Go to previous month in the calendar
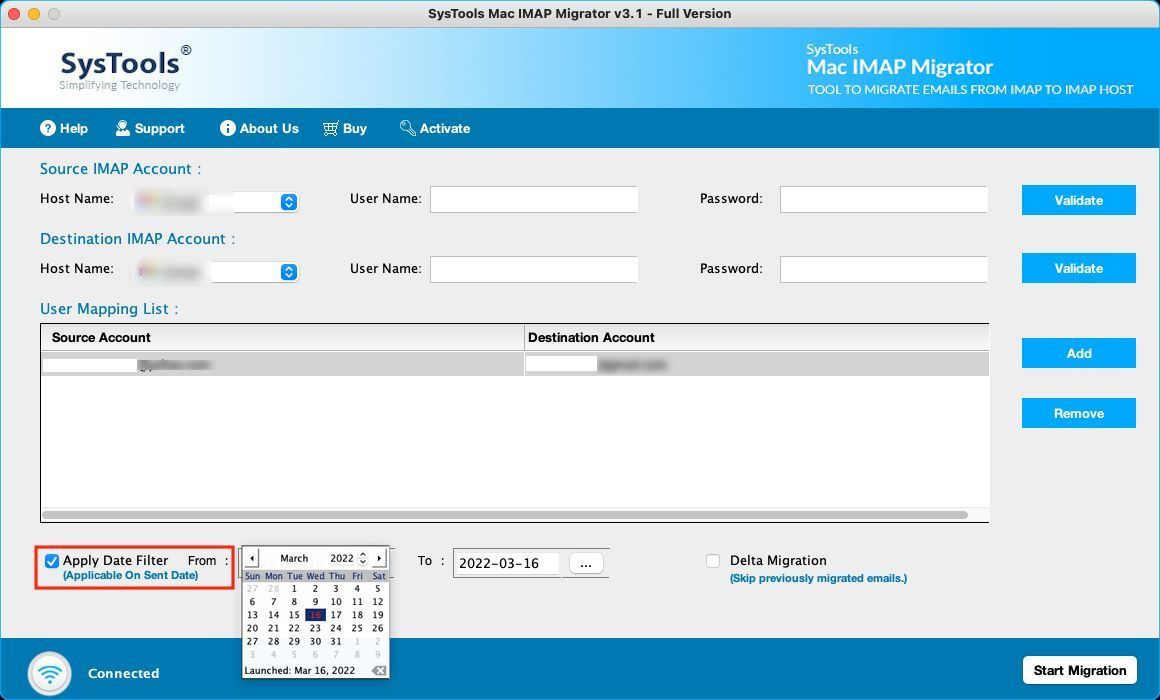This screenshot has width=1160, height=700. point(252,558)
